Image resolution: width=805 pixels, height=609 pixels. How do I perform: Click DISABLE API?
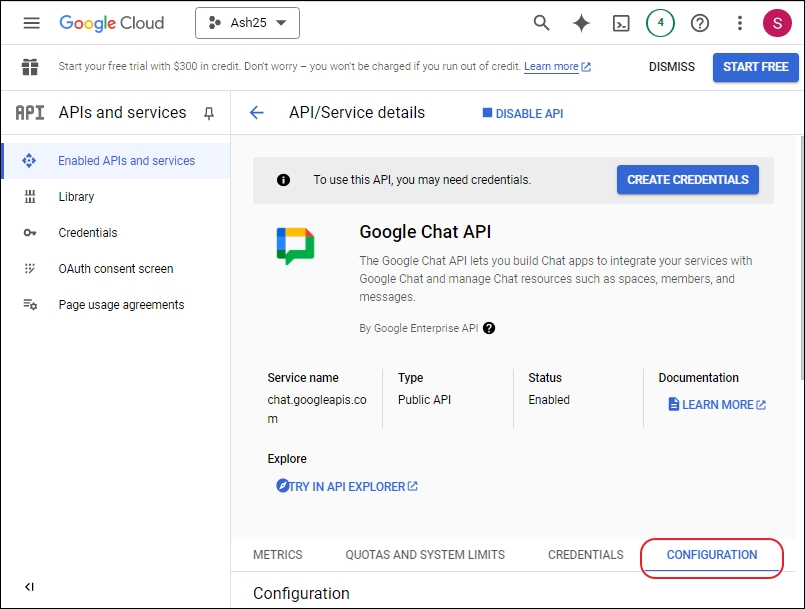[x=523, y=113]
